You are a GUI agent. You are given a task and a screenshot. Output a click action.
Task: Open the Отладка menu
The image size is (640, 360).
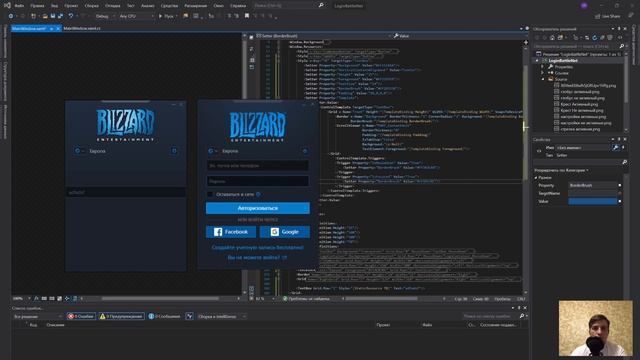click(112, 6)
